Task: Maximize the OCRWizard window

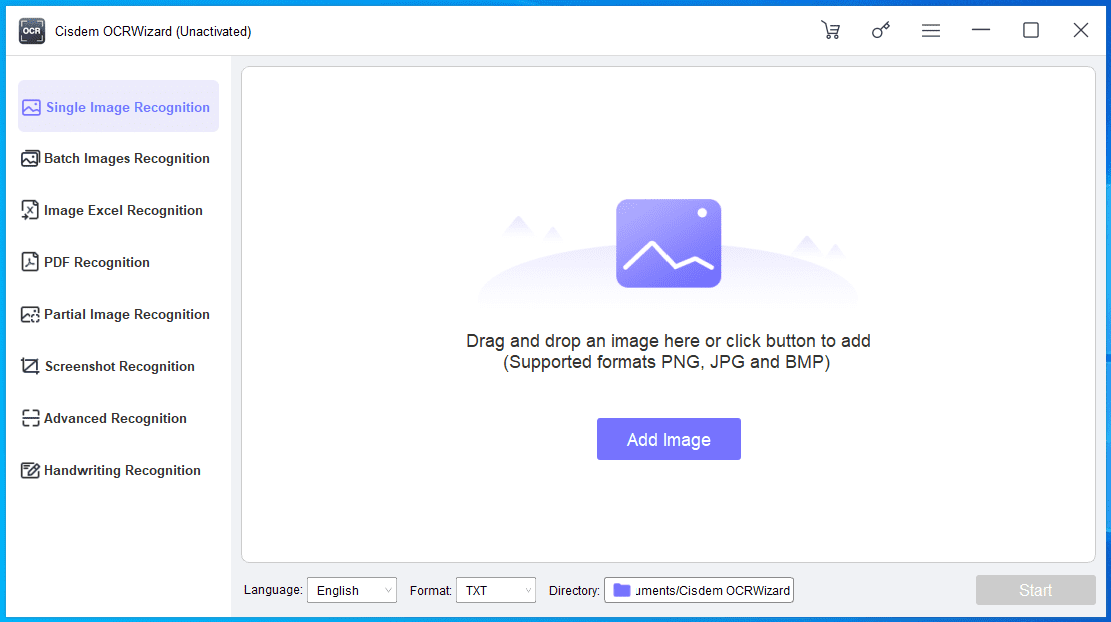Action: pos(1031,30)
